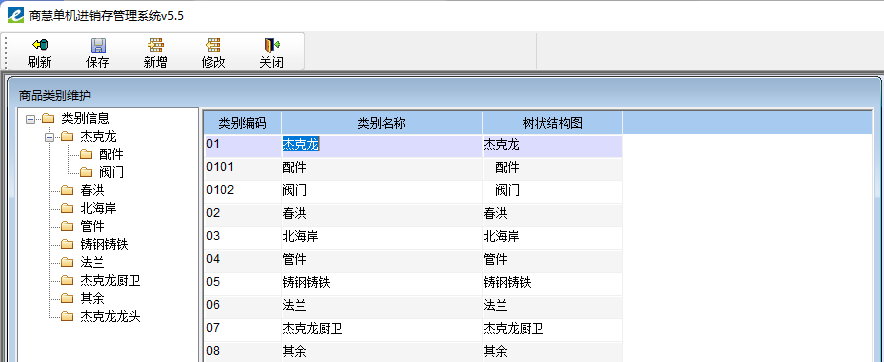
Task: Click the 新增 add toolbar icon
Action: click(x=156, y=45)
